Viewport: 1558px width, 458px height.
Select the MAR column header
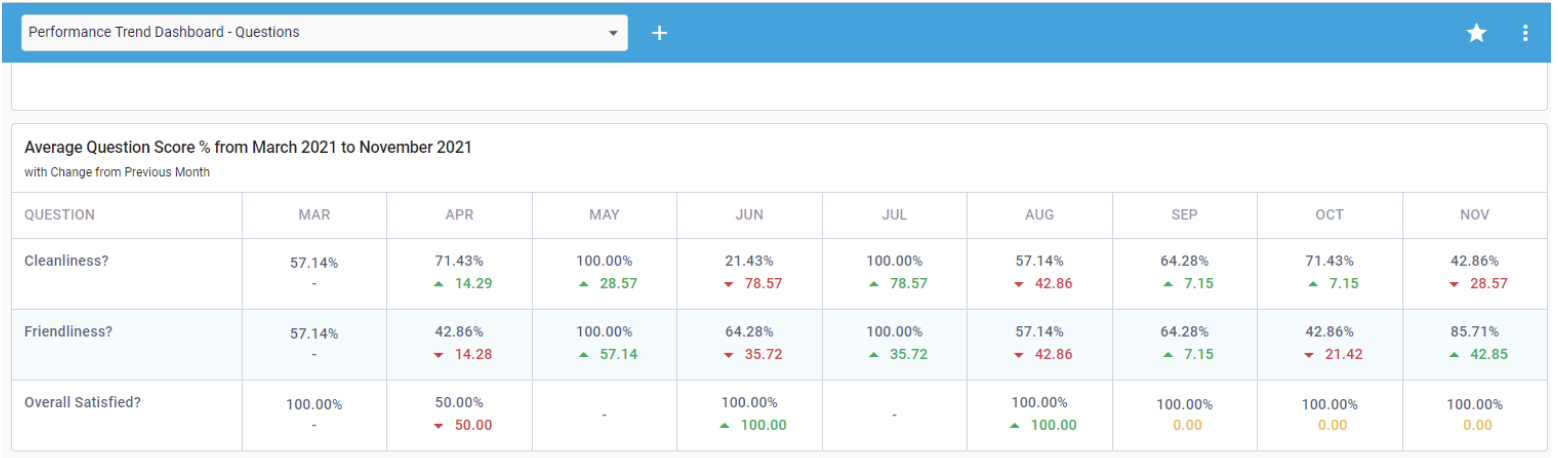click(314, 215)
